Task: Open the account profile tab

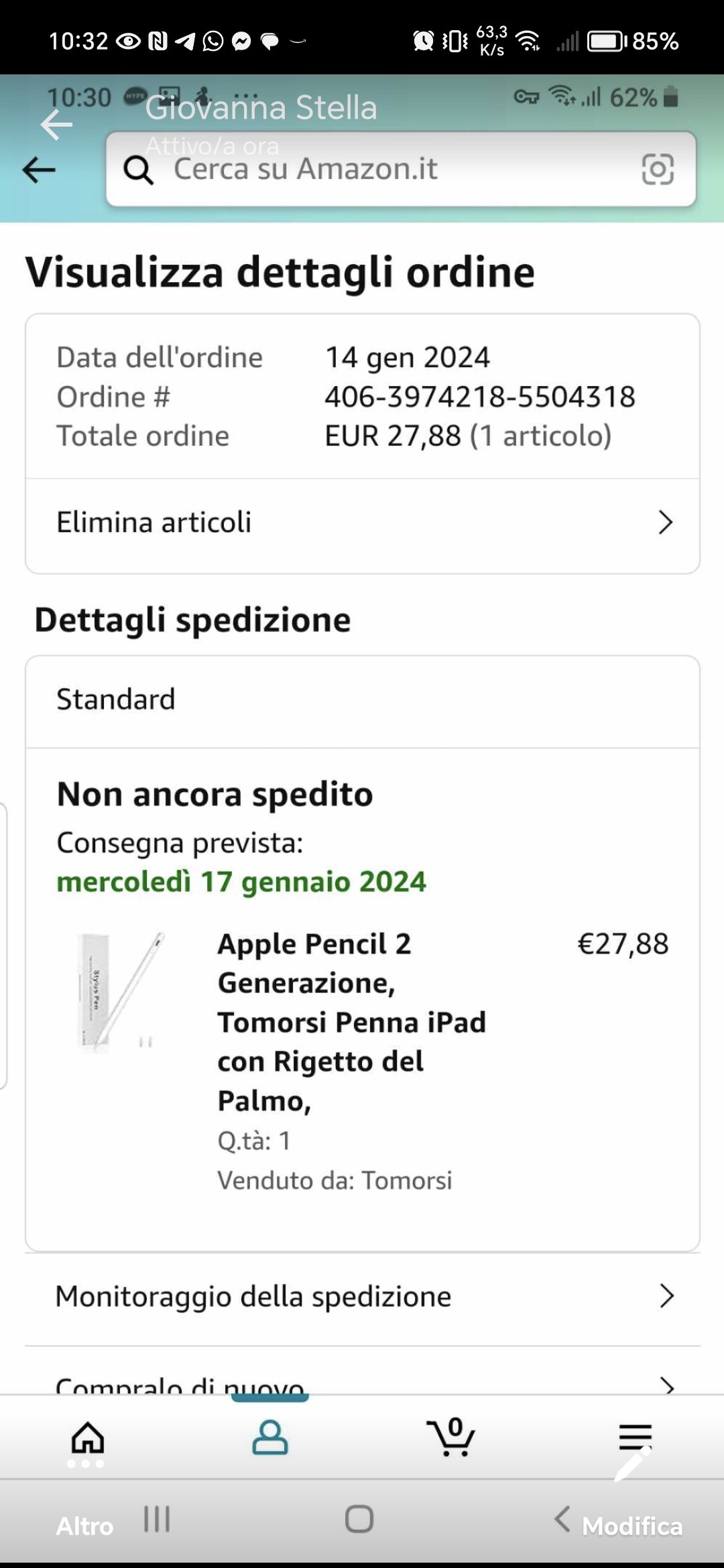Action: (269, 1438)
